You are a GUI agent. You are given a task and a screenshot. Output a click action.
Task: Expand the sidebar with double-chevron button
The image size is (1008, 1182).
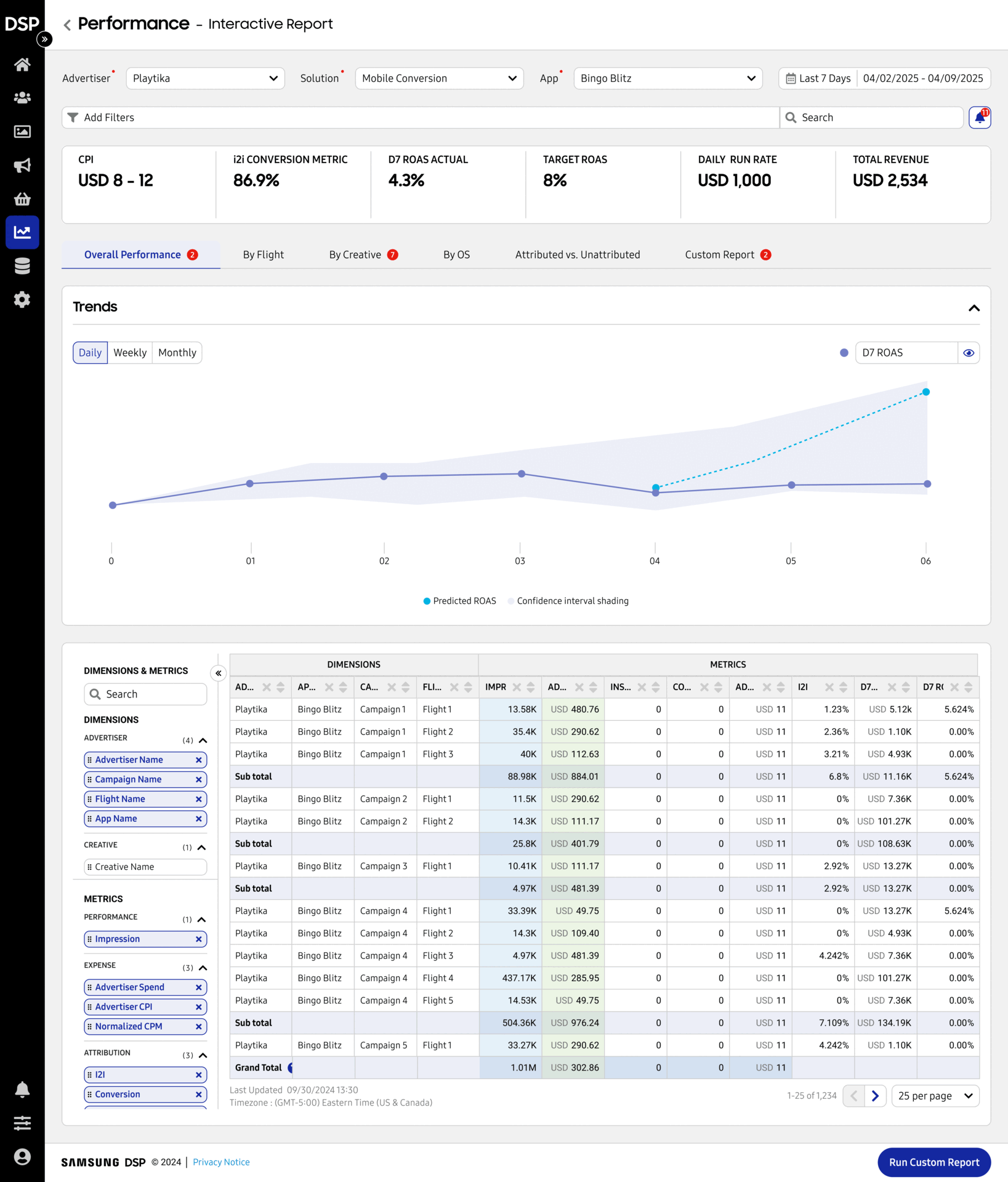click(x=44, y=39)
